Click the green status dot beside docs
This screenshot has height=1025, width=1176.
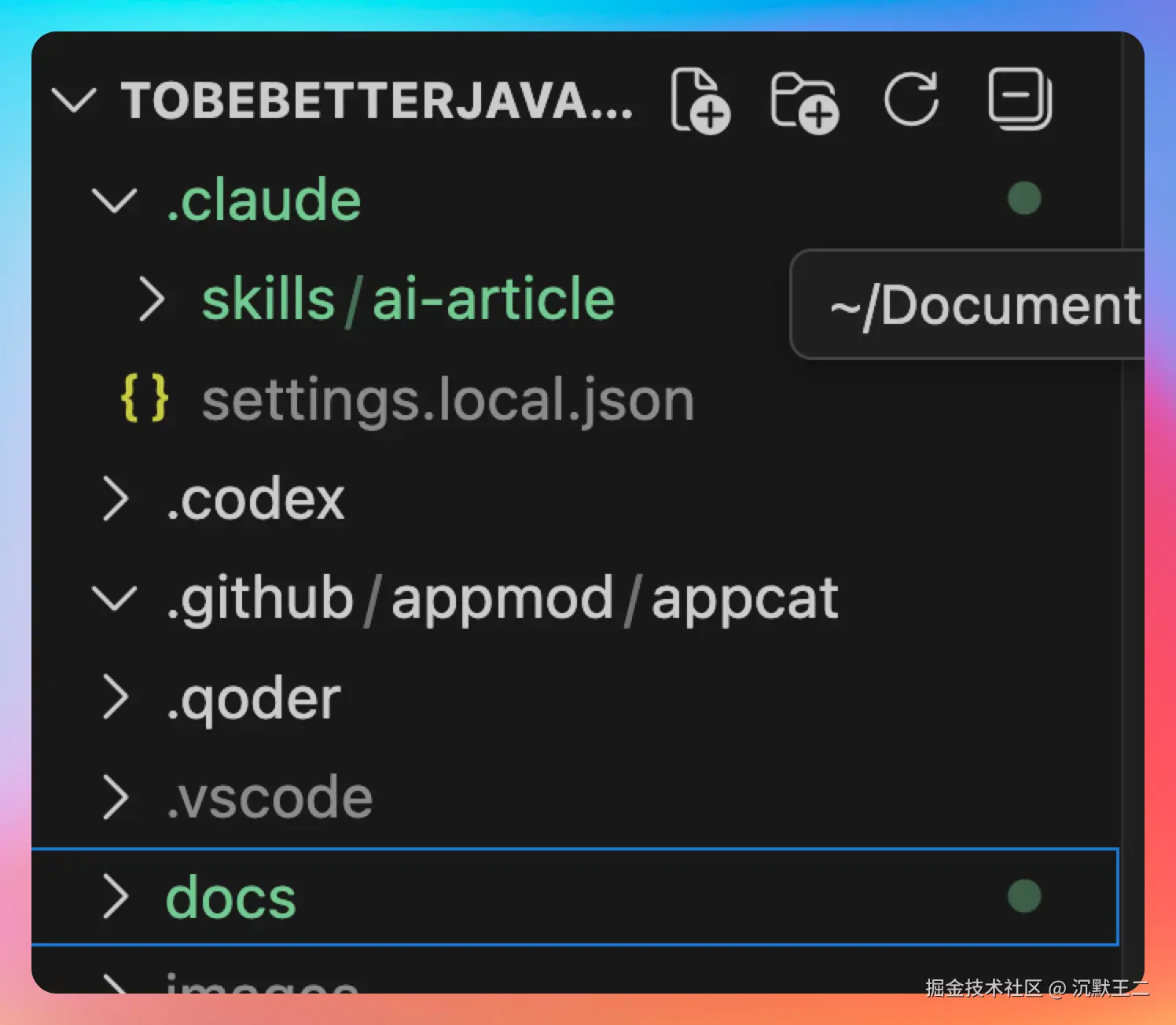click(x=1024, y=896)
